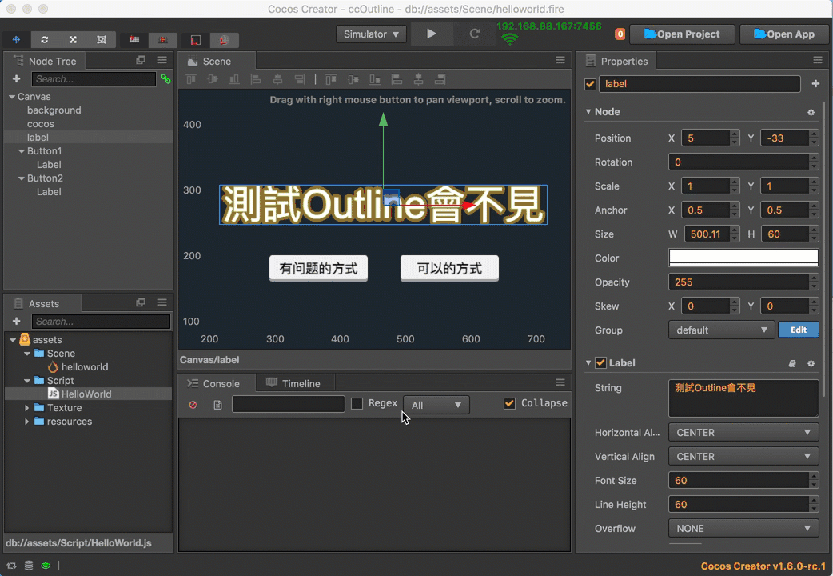Open the Group default dropdown
Viewport: 833px width, 576px height.
coord(721,330)
